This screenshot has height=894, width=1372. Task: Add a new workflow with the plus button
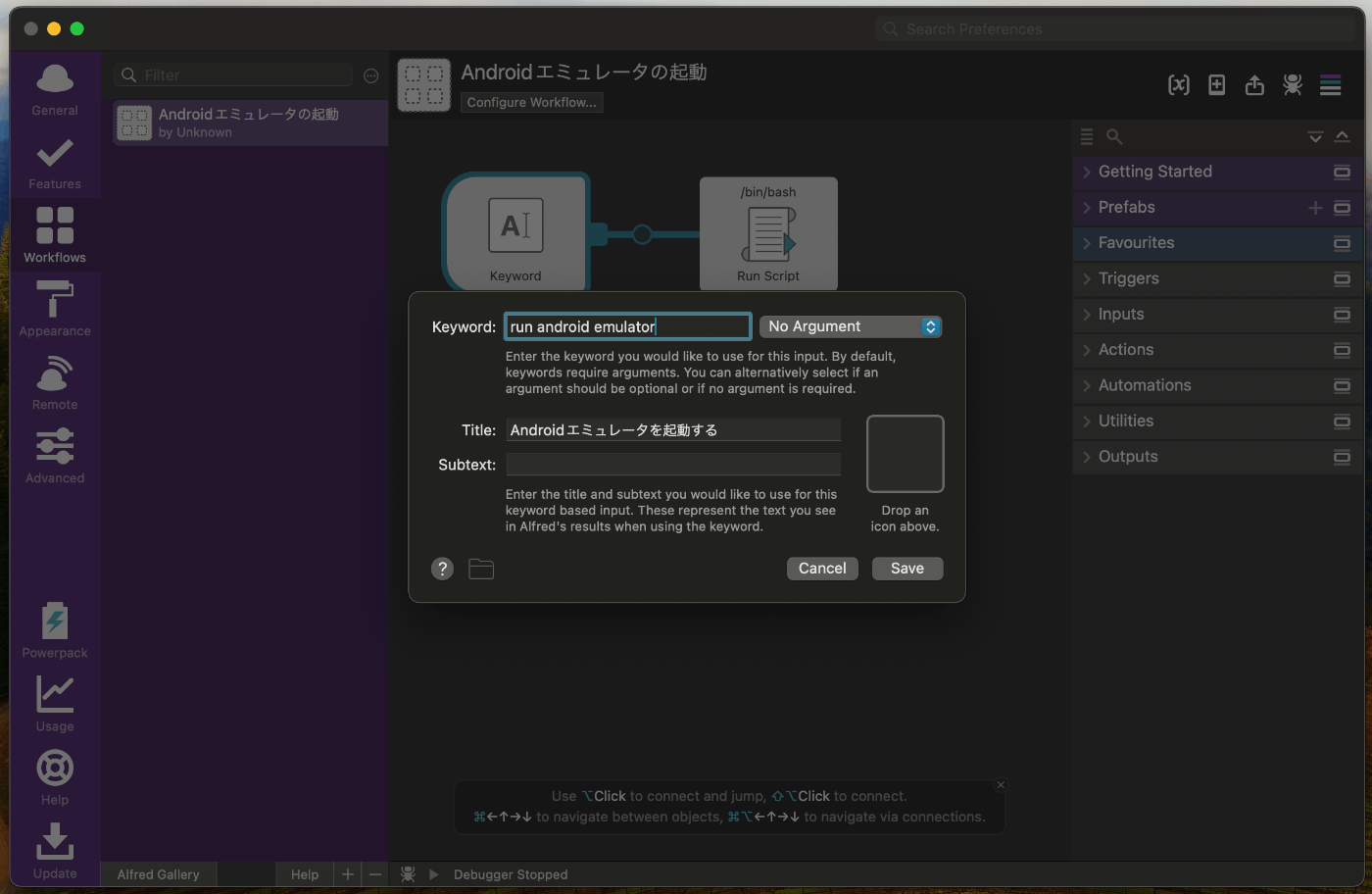point(348,874)
